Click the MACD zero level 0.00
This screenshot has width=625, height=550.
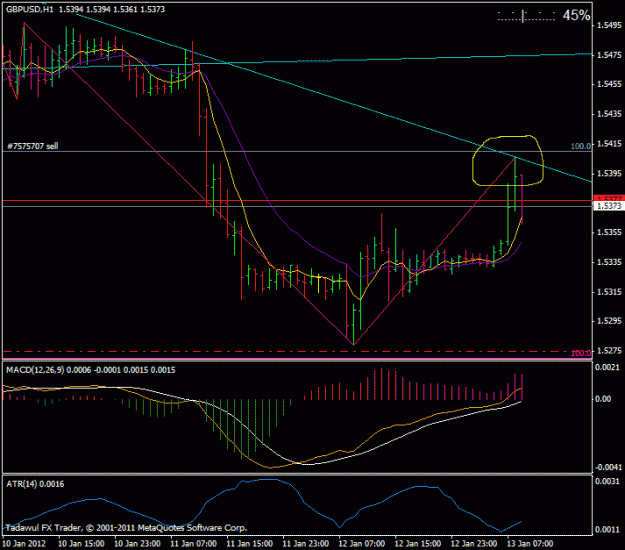603,399
